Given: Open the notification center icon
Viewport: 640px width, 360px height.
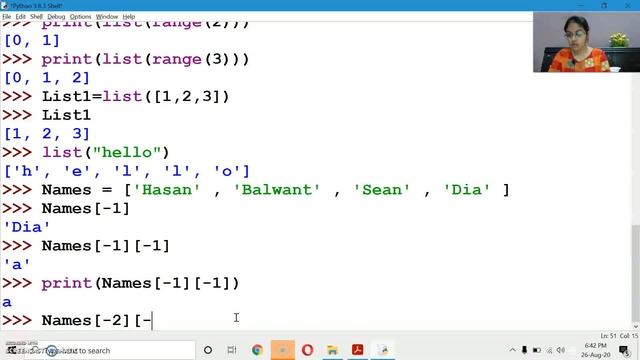Looking at the screenshot, I should 624,350.
